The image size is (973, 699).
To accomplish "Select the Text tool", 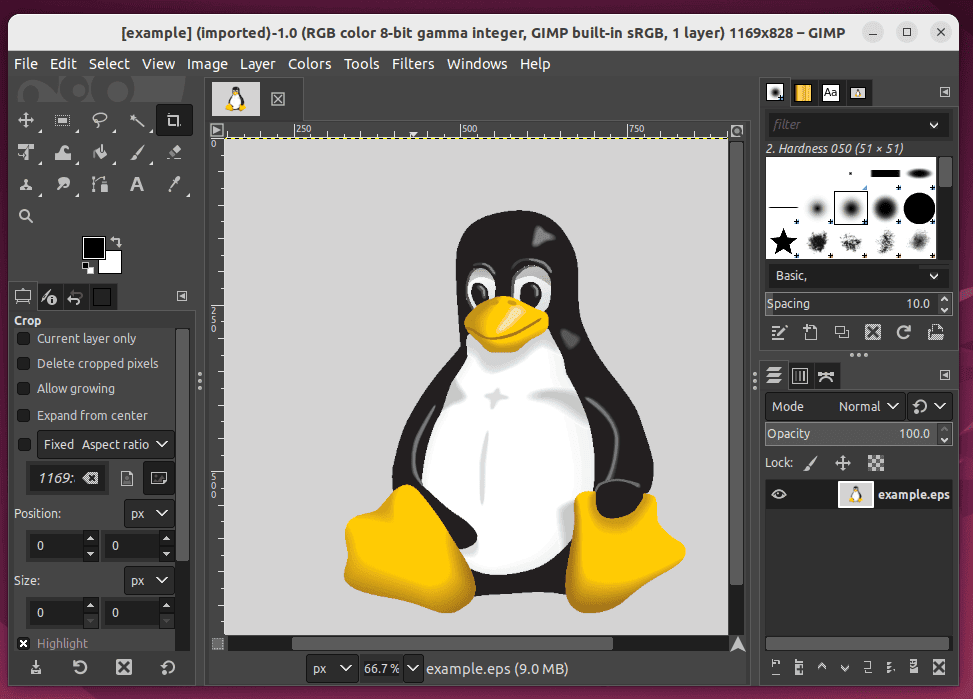I will click(136, 184).
